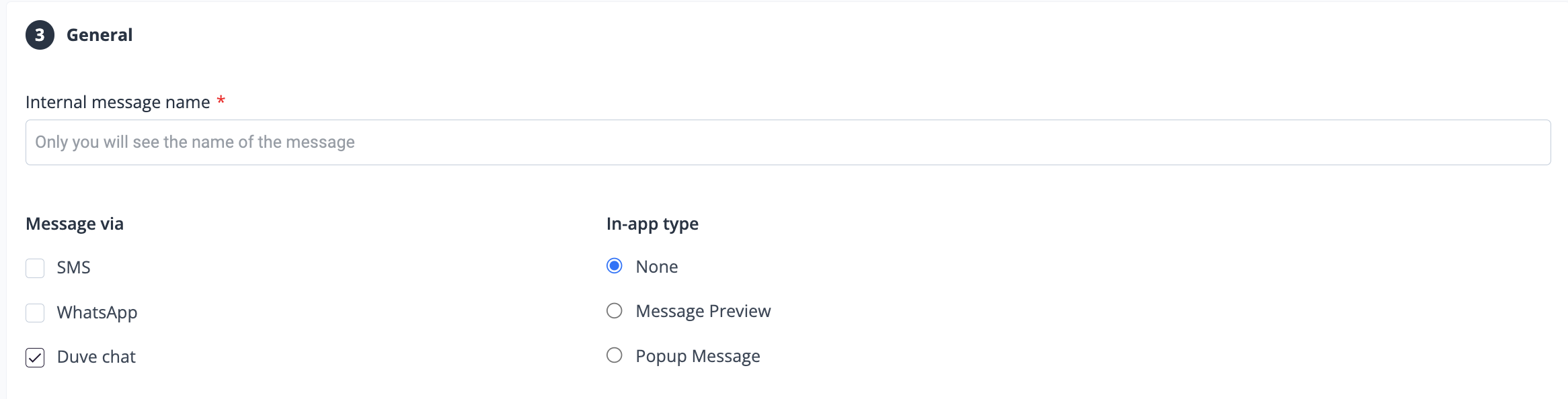1568x399 pixels.
Task: Click the "Duve chat" option label text
Action: tap(96, 357)
